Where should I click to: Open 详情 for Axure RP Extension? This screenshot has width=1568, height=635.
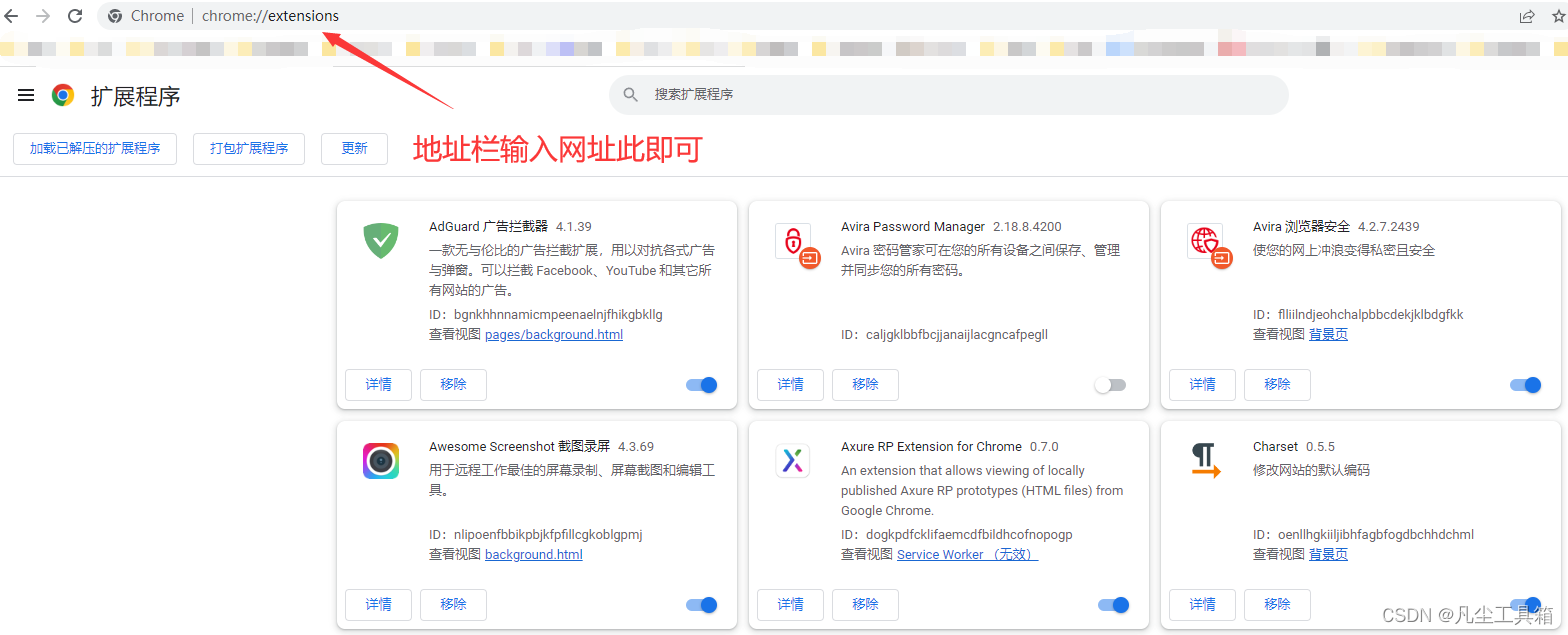790,605
